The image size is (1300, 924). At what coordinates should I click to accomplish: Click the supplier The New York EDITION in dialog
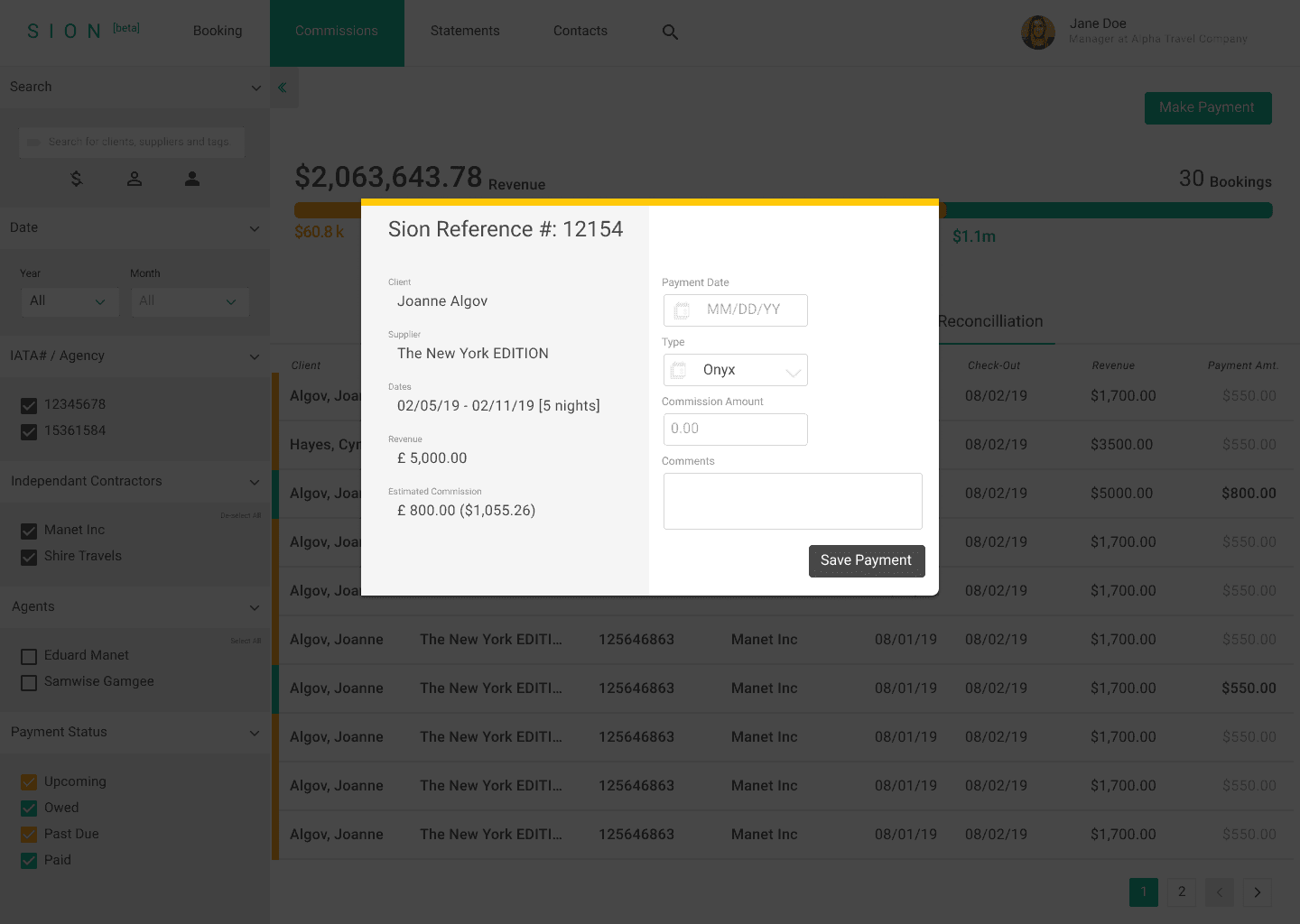pyautogui.click(x=473, y=354)
